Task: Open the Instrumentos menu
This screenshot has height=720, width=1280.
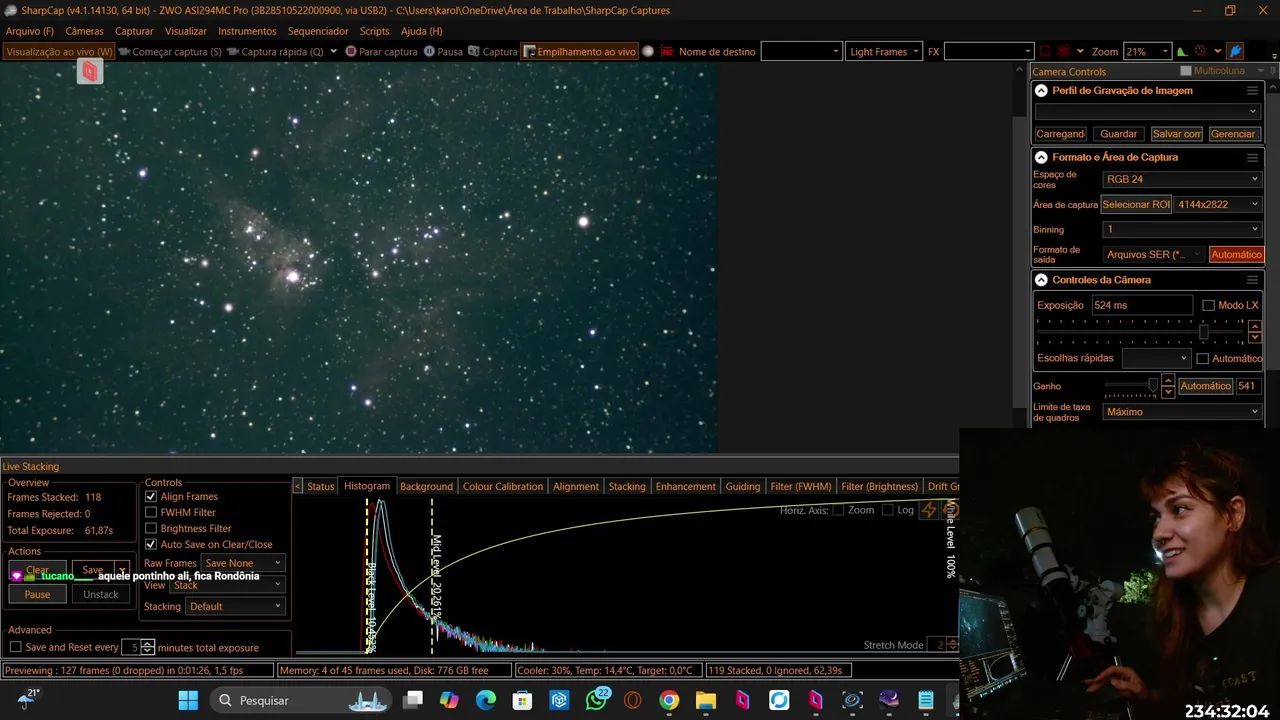Action: pyautogui.click(x=247, y=31)
